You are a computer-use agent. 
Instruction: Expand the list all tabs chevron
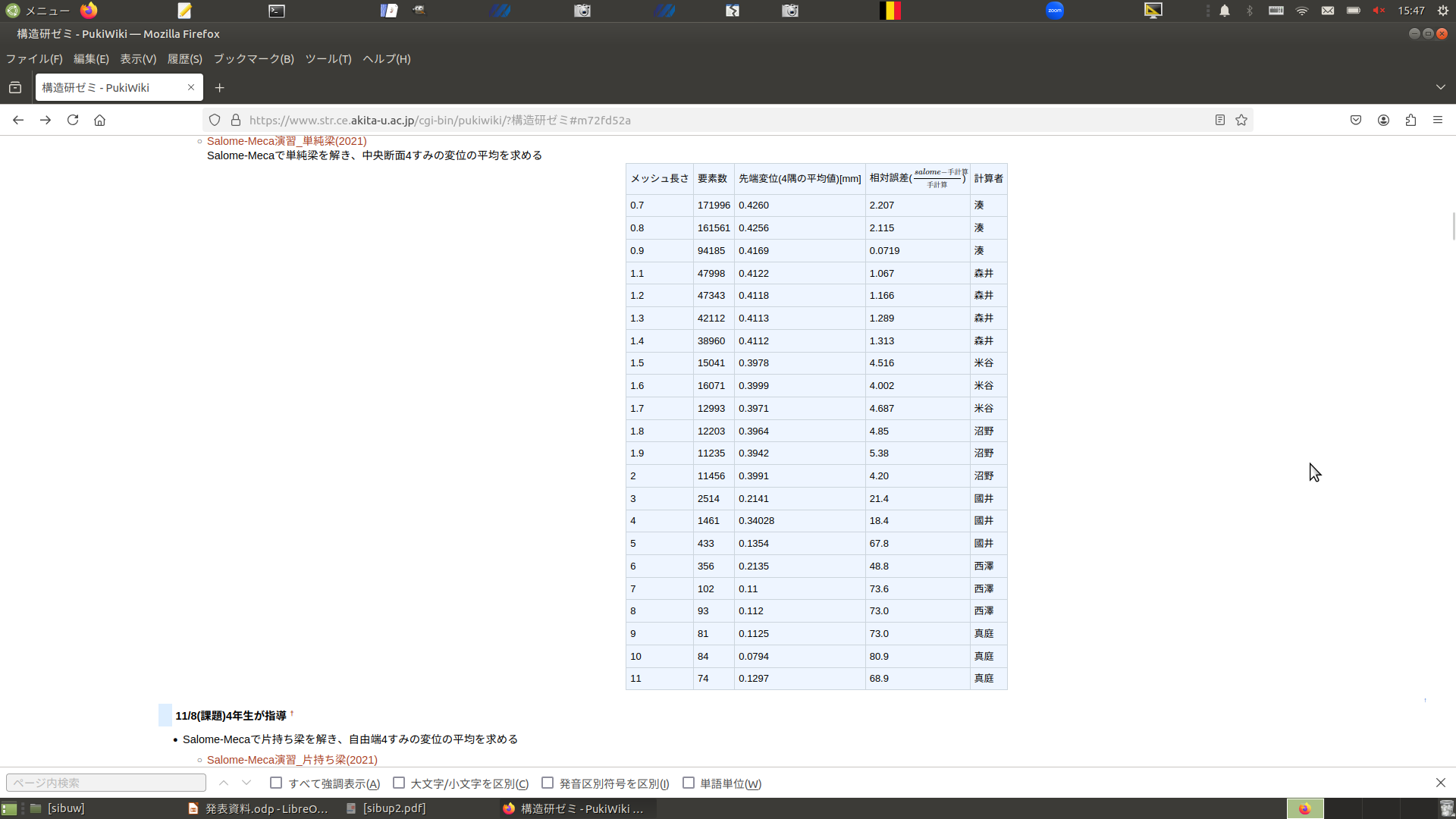(1440, 87)
